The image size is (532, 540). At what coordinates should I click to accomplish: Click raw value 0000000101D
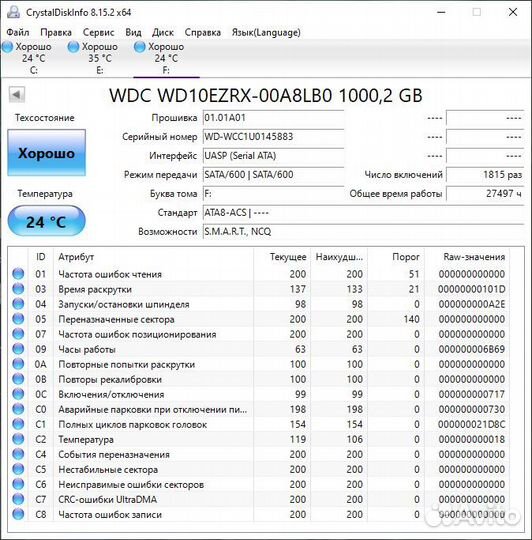click(471, 289)
